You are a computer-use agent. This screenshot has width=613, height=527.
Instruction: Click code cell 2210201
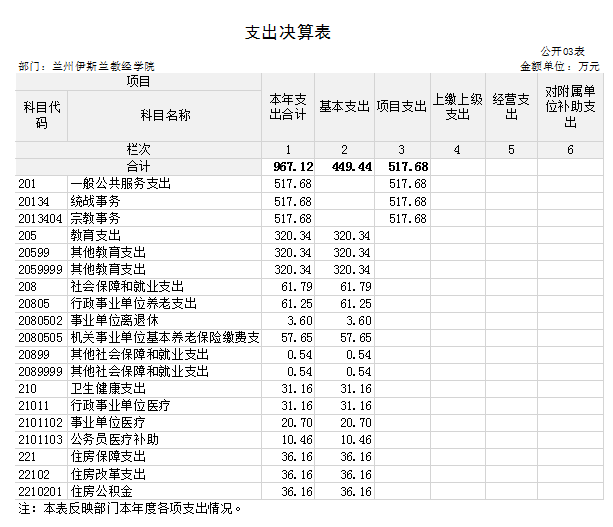40,491
